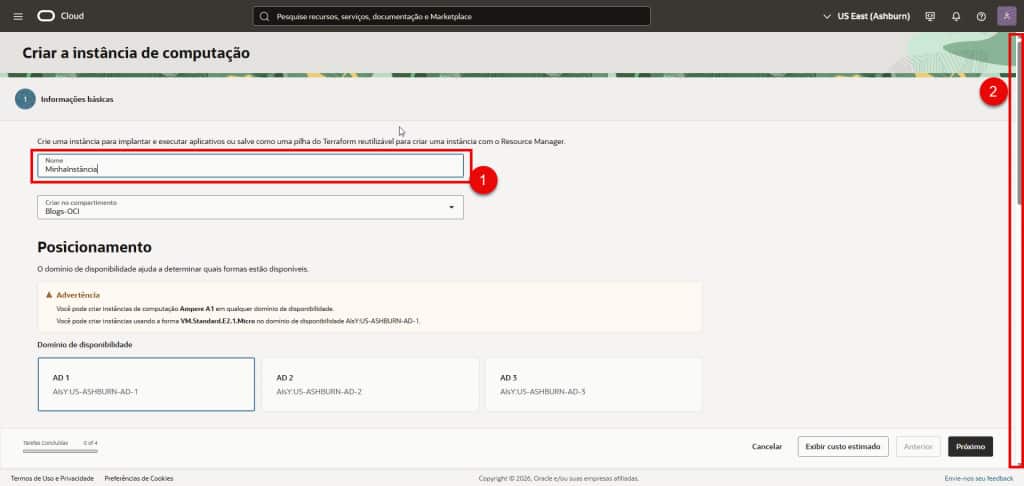Open the help question mark icon
Image resolution: width=1024 pixels, height=486 pixels.
tap(981, 16)
